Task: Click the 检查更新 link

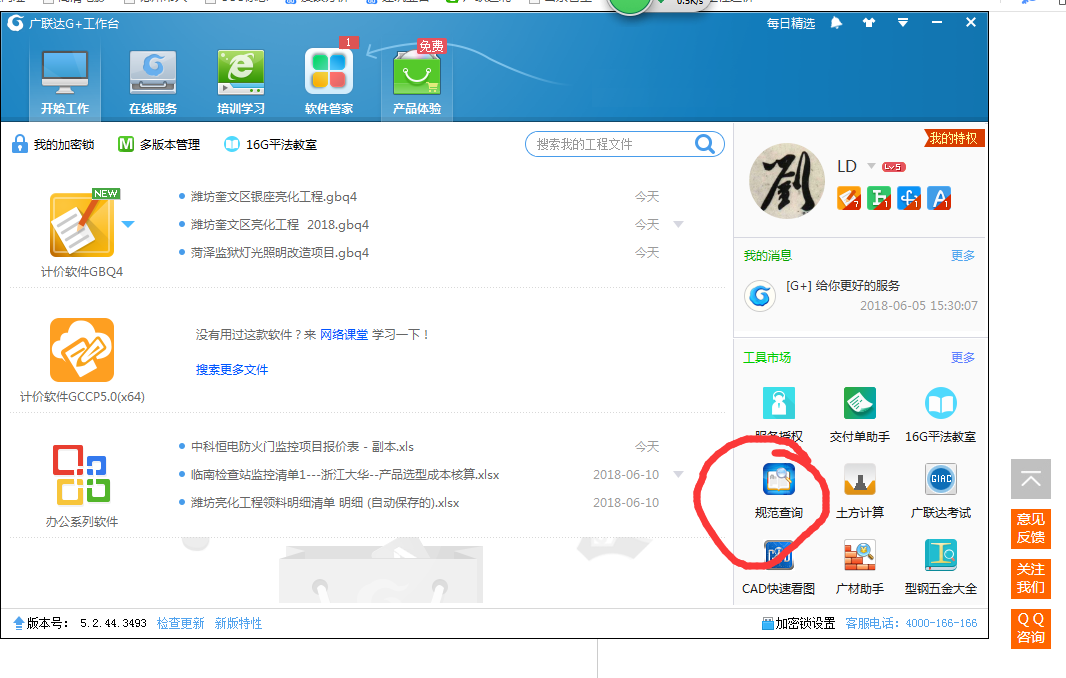Action: pos(180,623)
